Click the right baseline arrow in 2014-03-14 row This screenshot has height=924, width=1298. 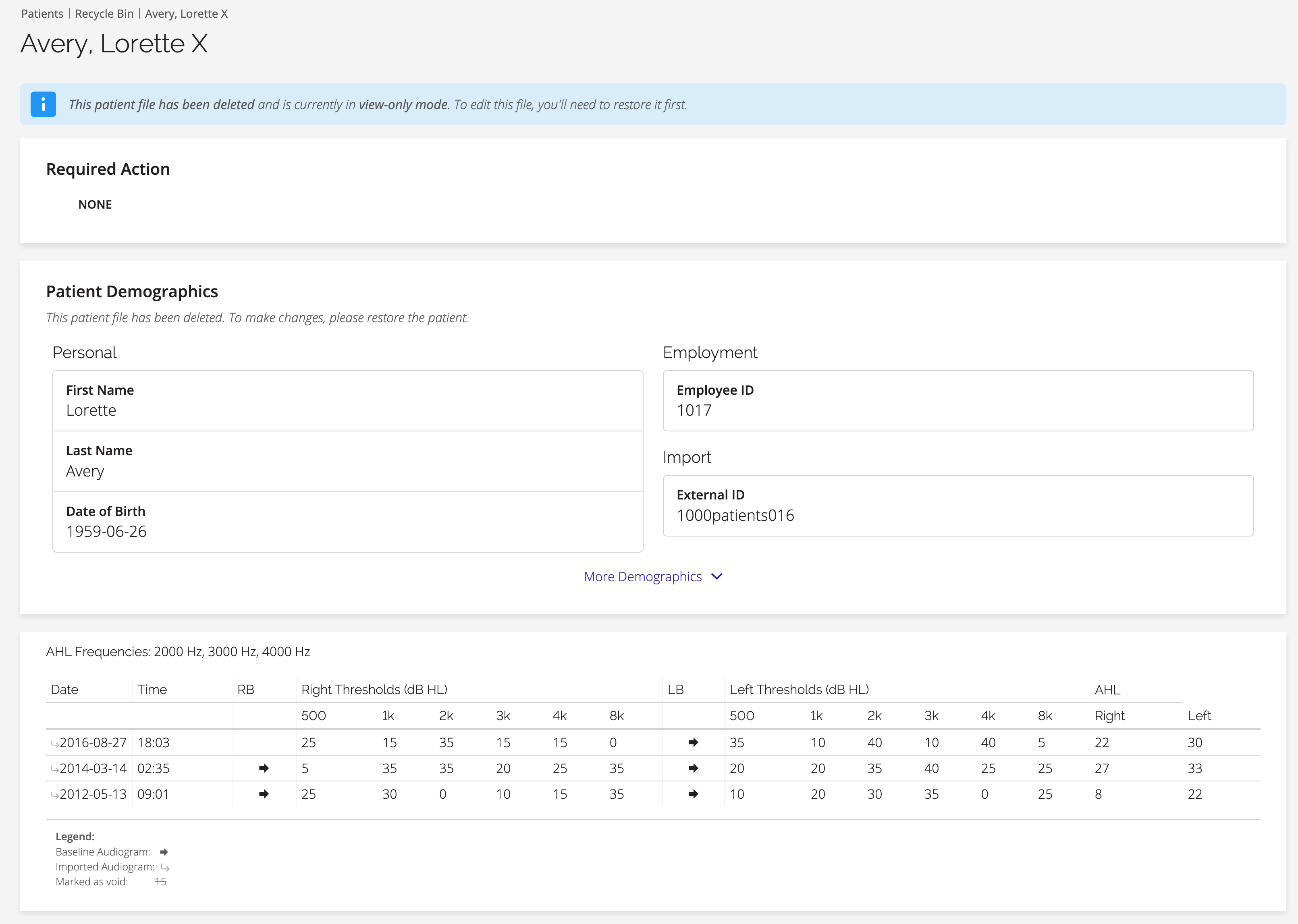click(x=264, y=768)
